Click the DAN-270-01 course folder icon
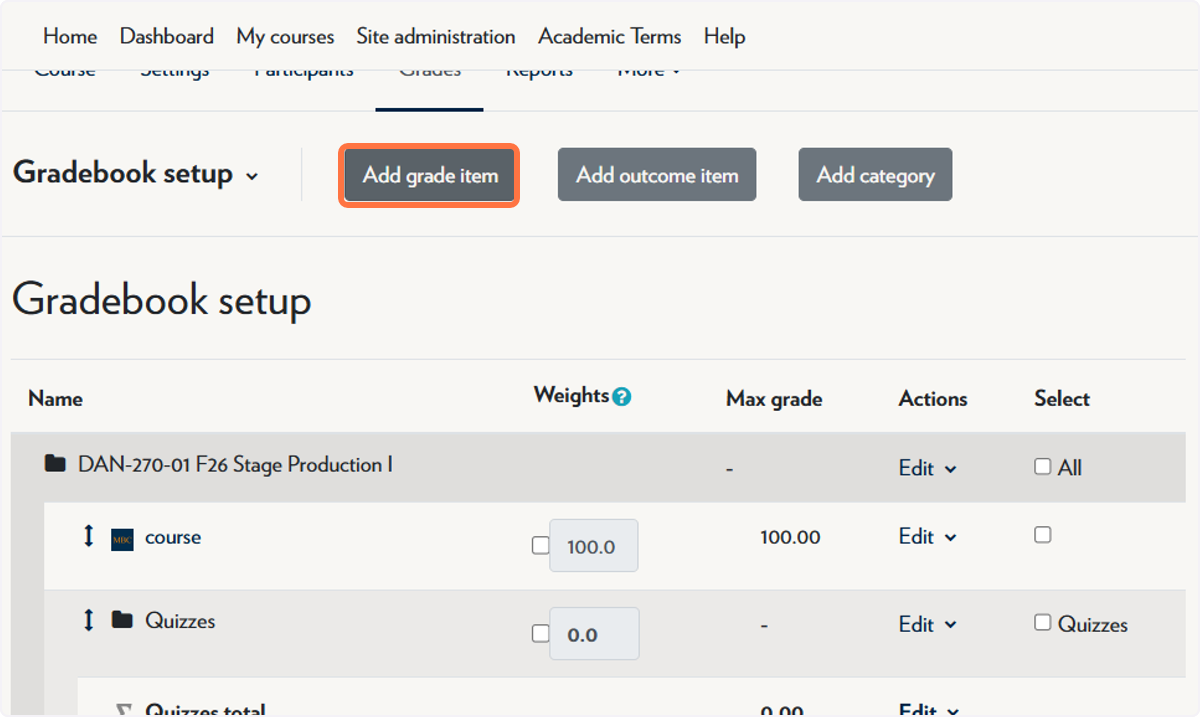Screen dimensions: 1200x717 (56, 464)
